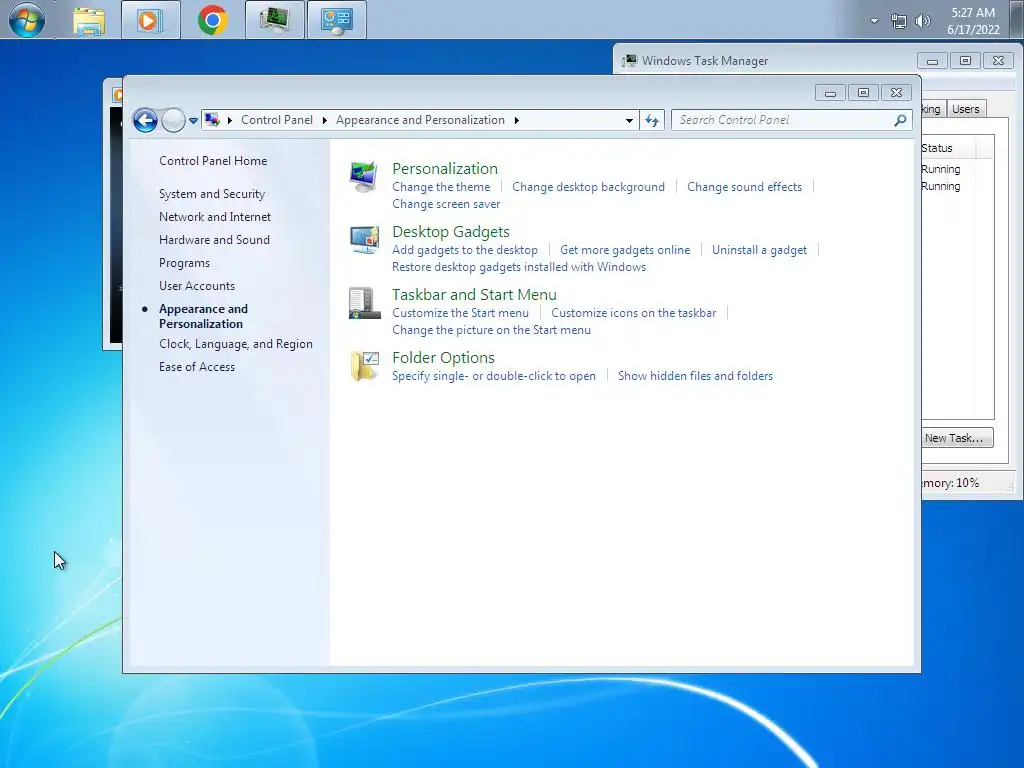Click Change the picture on the Start menu
The width and height of the screenshot is (1024, 768).
click(x=491, y=330)
